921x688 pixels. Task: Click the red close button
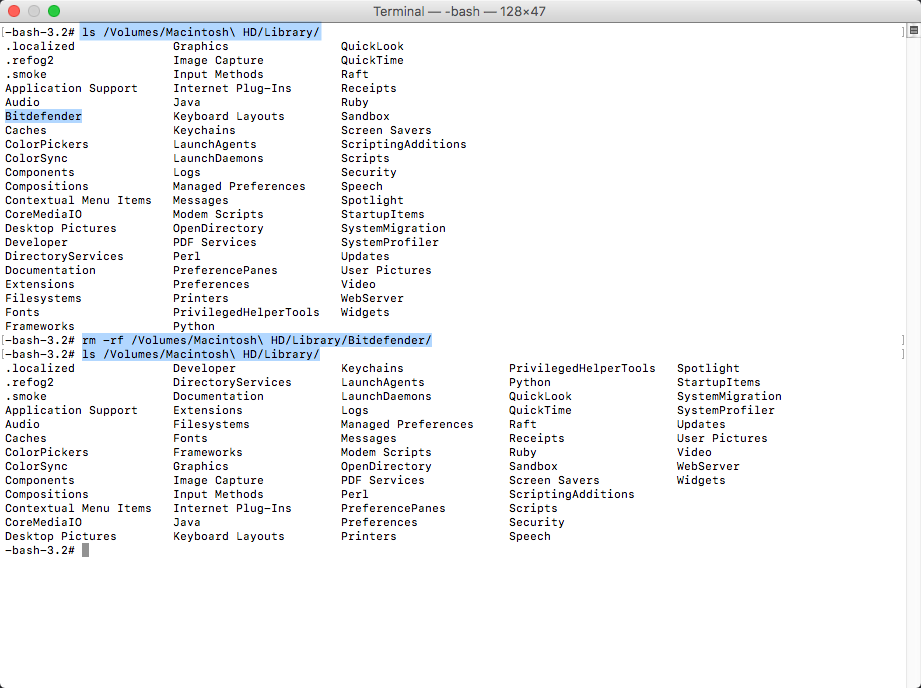12,11
